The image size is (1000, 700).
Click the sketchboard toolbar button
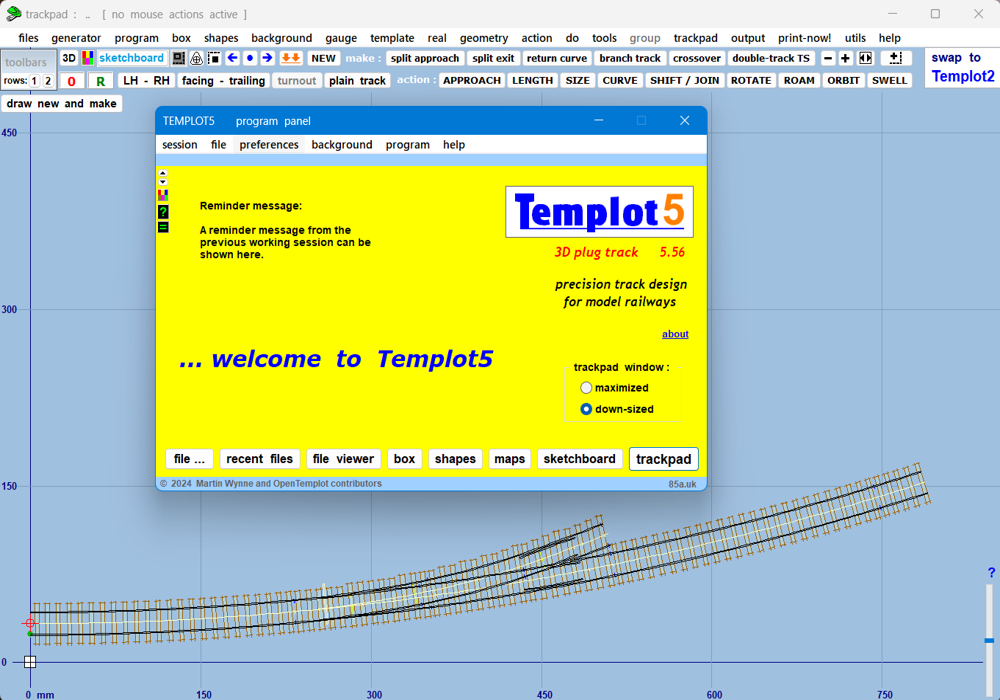131,58
